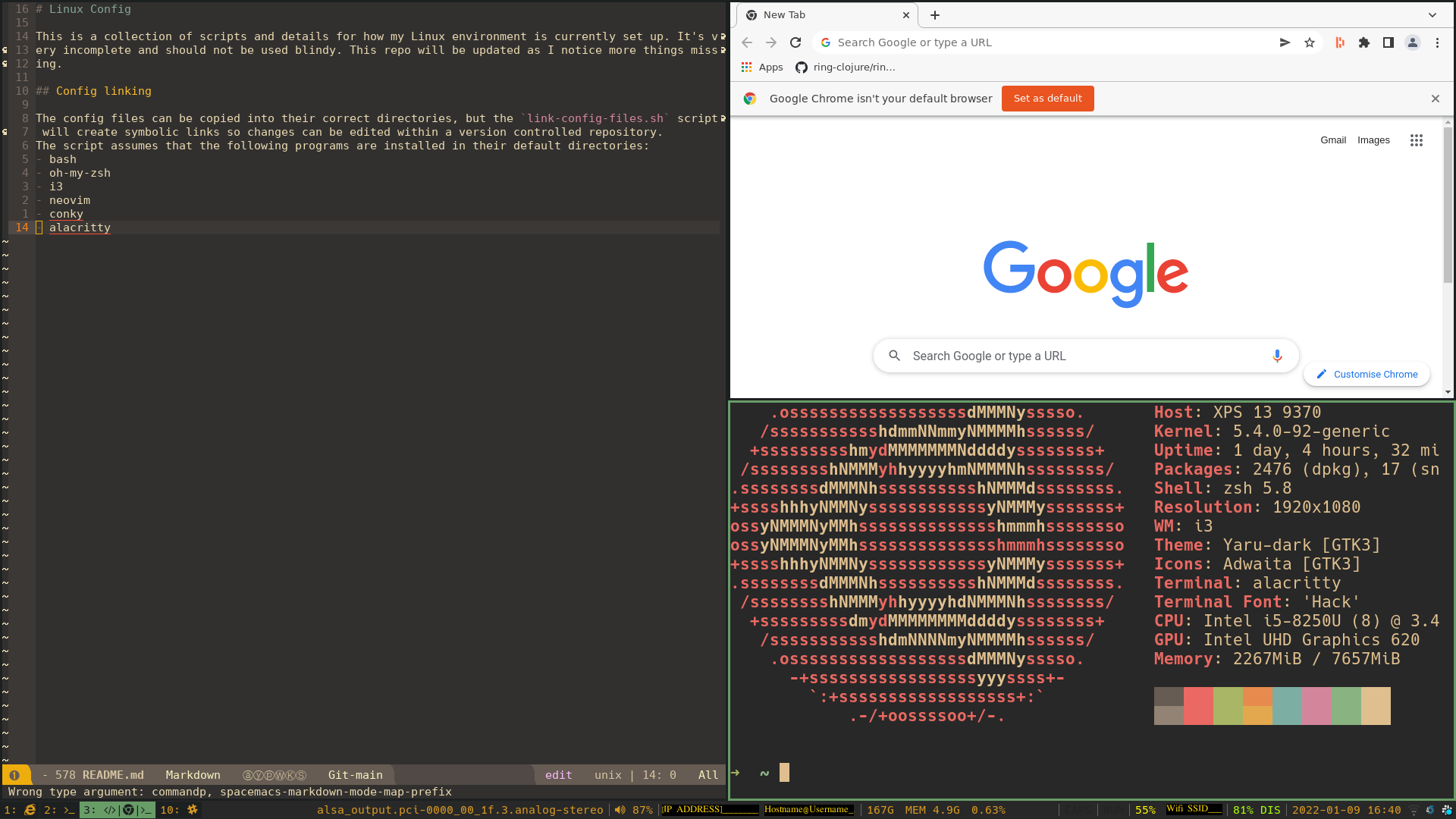Reload the page in Chrome
Screen dimensions: 1456x819
tap(795, 43)
